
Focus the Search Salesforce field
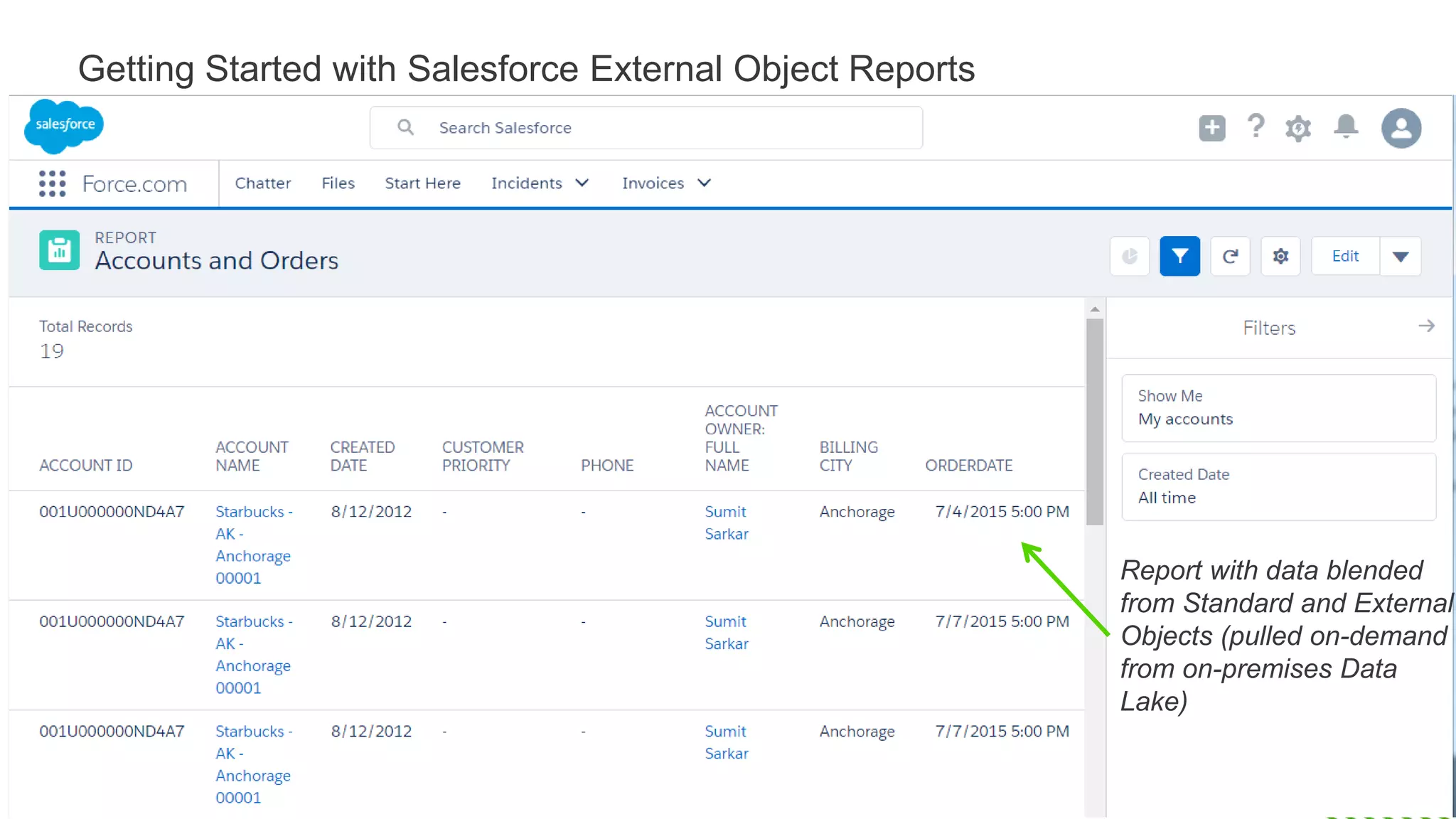click(x=646, y=128)
